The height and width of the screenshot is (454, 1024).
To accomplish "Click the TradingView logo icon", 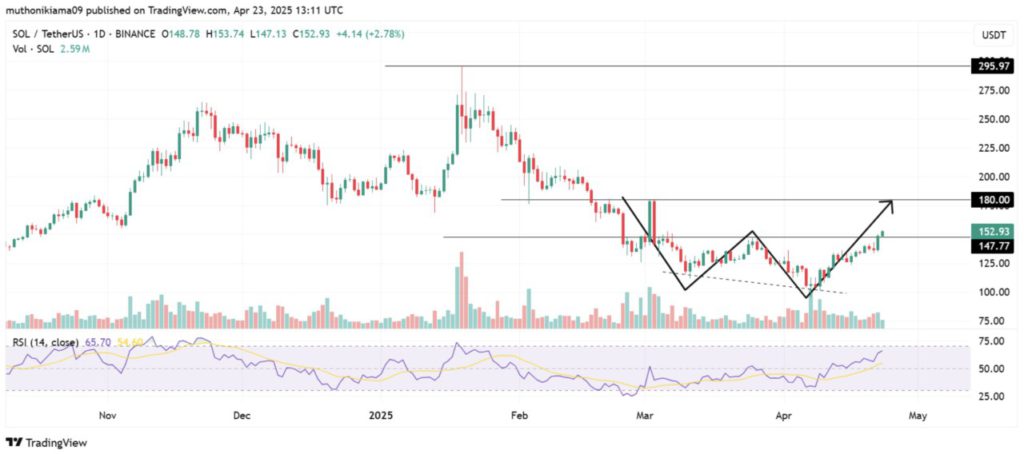I will tap(14, 442).
